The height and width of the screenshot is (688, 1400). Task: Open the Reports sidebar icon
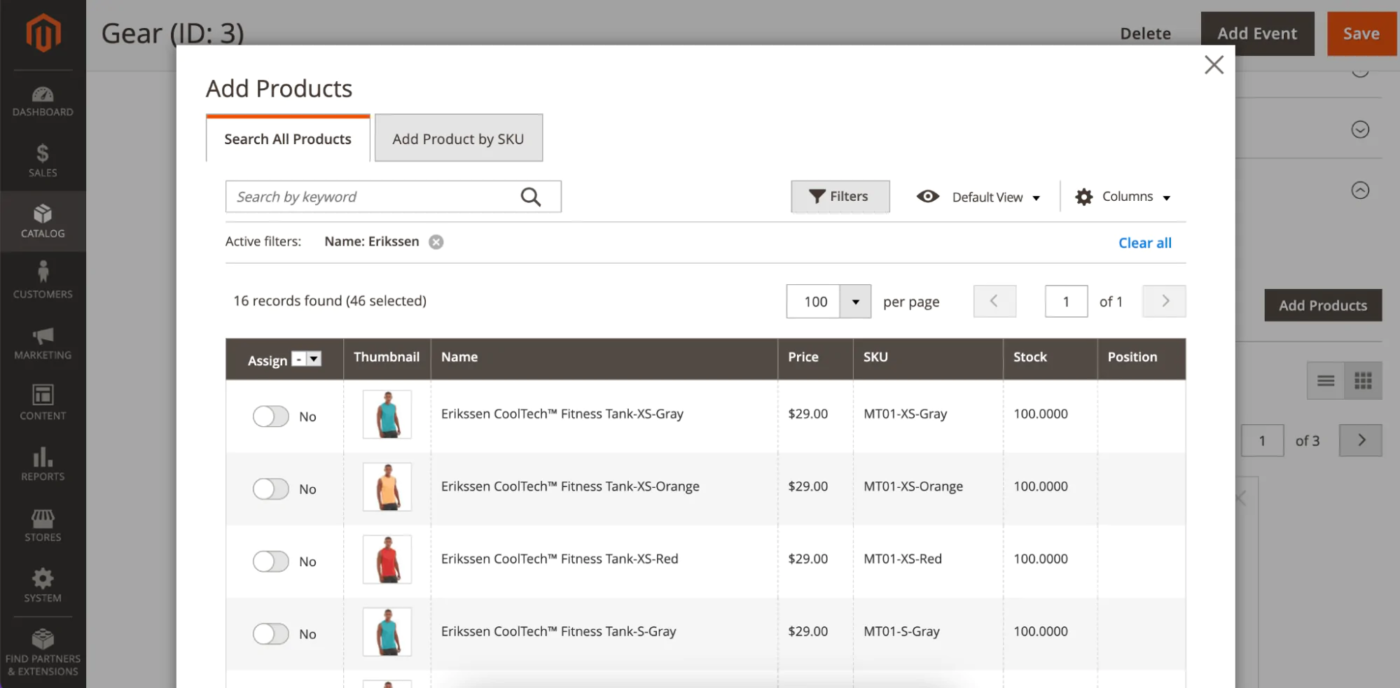42,464
